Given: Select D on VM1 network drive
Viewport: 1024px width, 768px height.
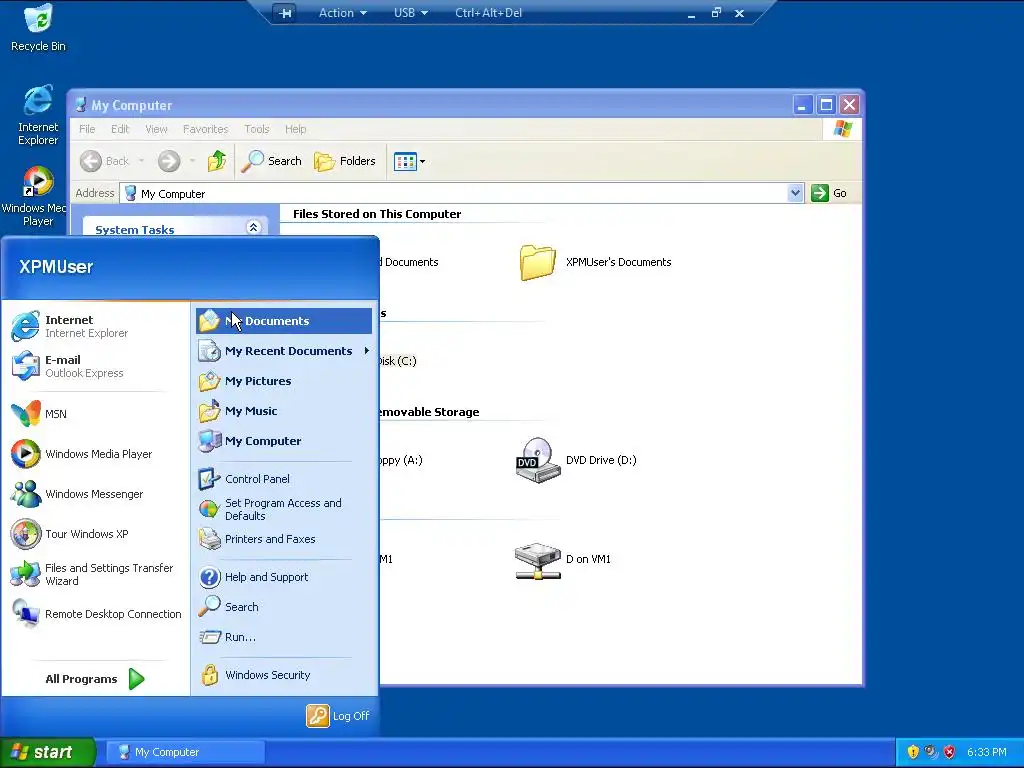Looking at the screenshot, I should (x=563, y=560).
